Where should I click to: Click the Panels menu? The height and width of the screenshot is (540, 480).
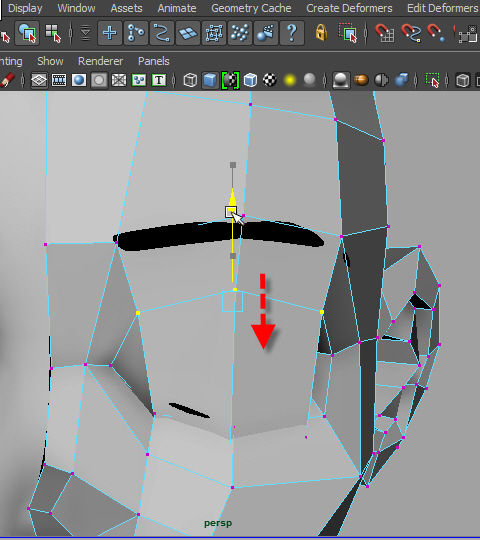(154, 61)
